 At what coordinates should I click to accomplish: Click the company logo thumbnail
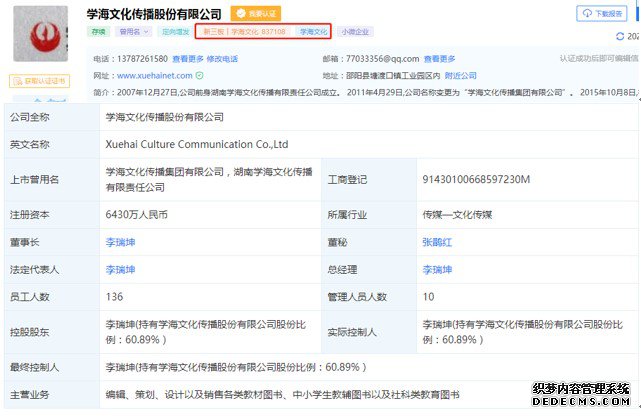40,34
